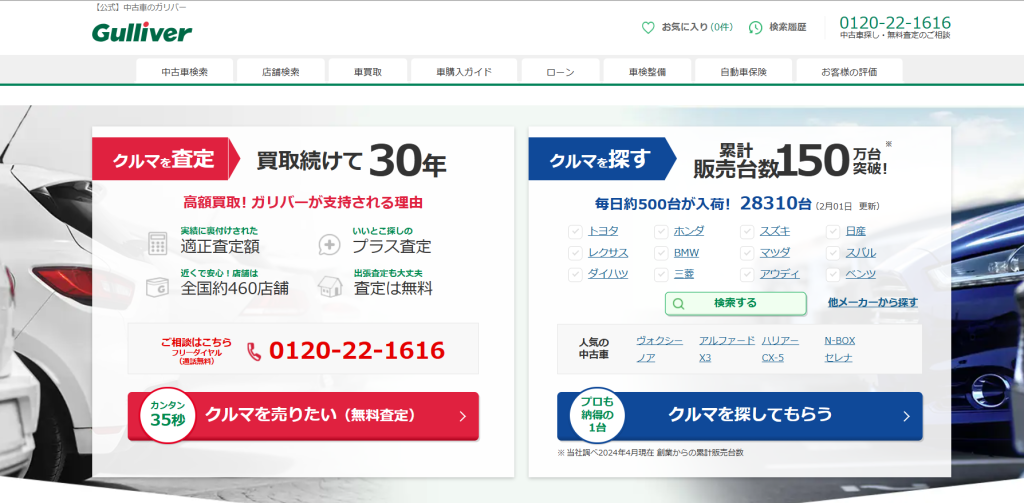1024x503 pixels.
Task: Check the スズキ checkbox
Action: [x=747, y=232]
